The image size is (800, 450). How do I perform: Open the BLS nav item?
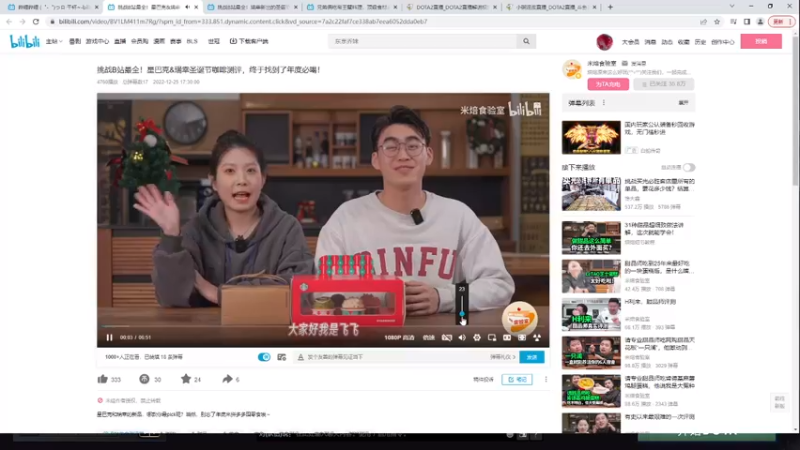coord(192,41)
